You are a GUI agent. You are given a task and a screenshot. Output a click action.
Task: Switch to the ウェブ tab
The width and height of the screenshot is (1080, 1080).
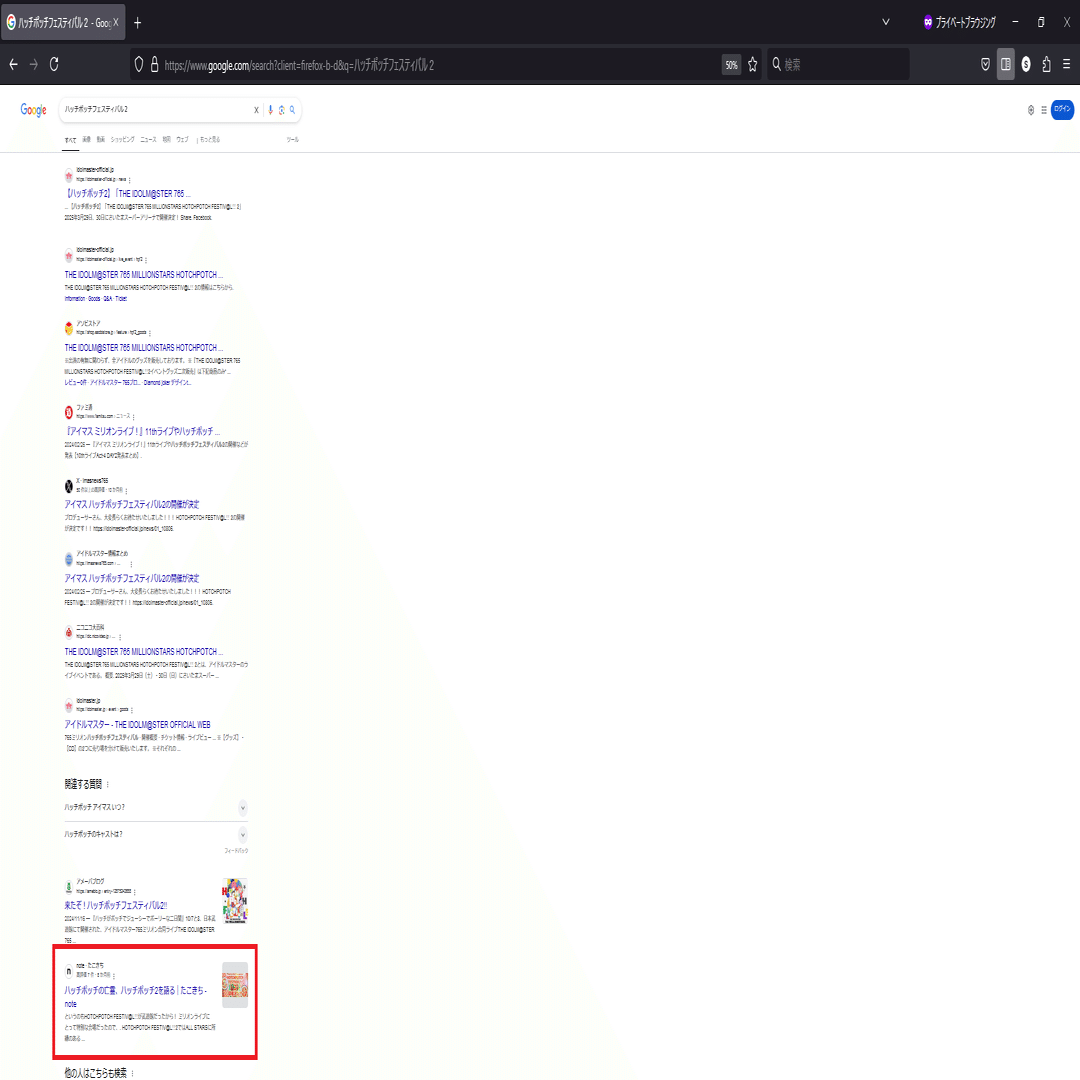pos(183,140)
